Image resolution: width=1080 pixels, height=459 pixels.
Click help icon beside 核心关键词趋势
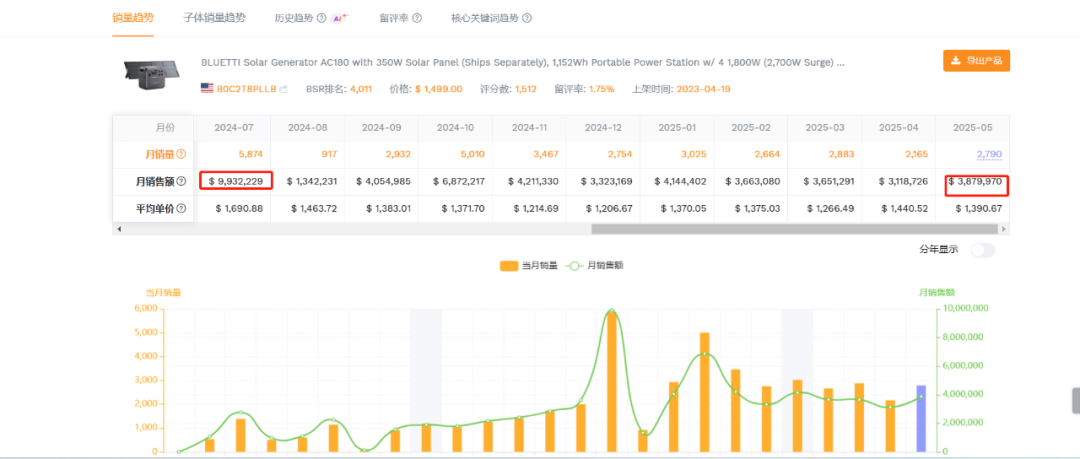(527, 18)
